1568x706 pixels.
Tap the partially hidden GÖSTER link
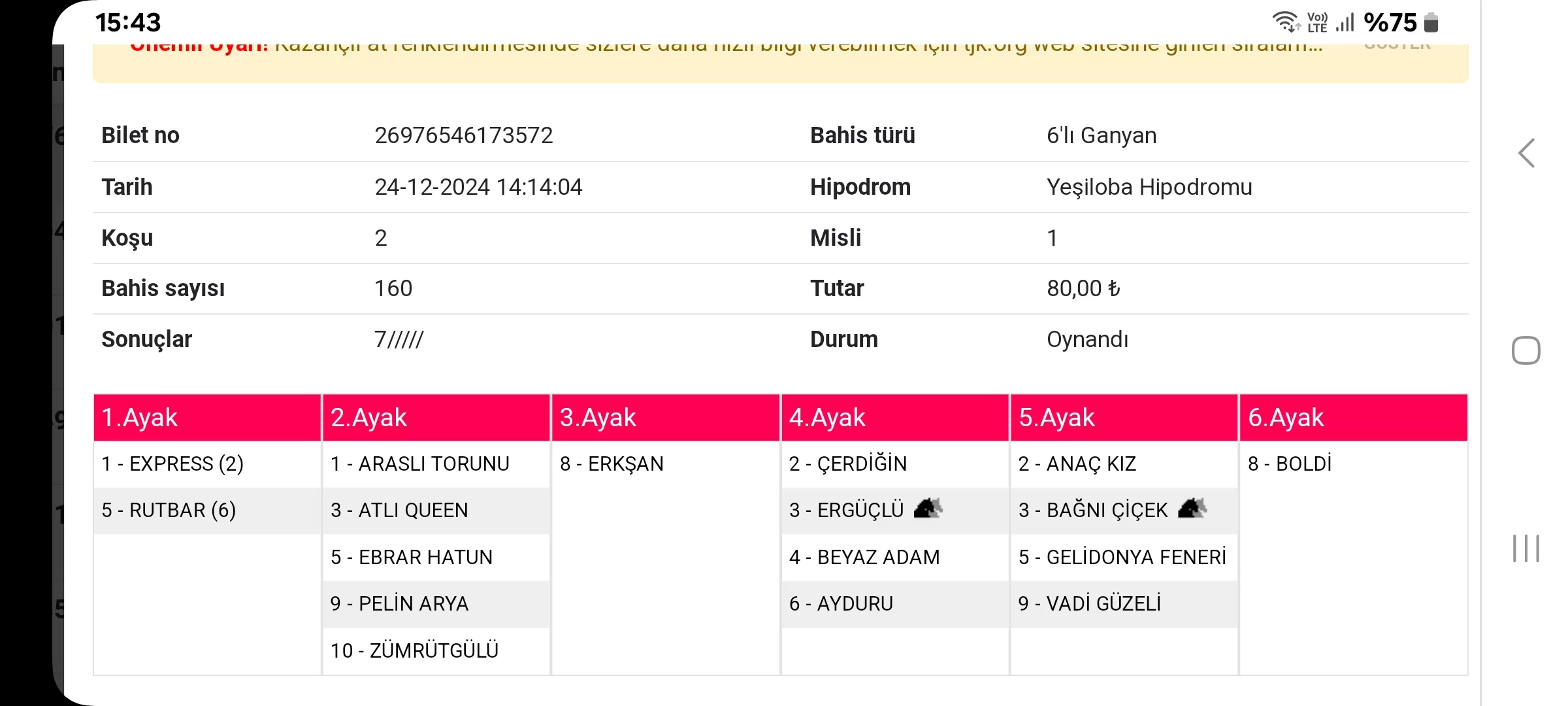(x=1397, y=47)
